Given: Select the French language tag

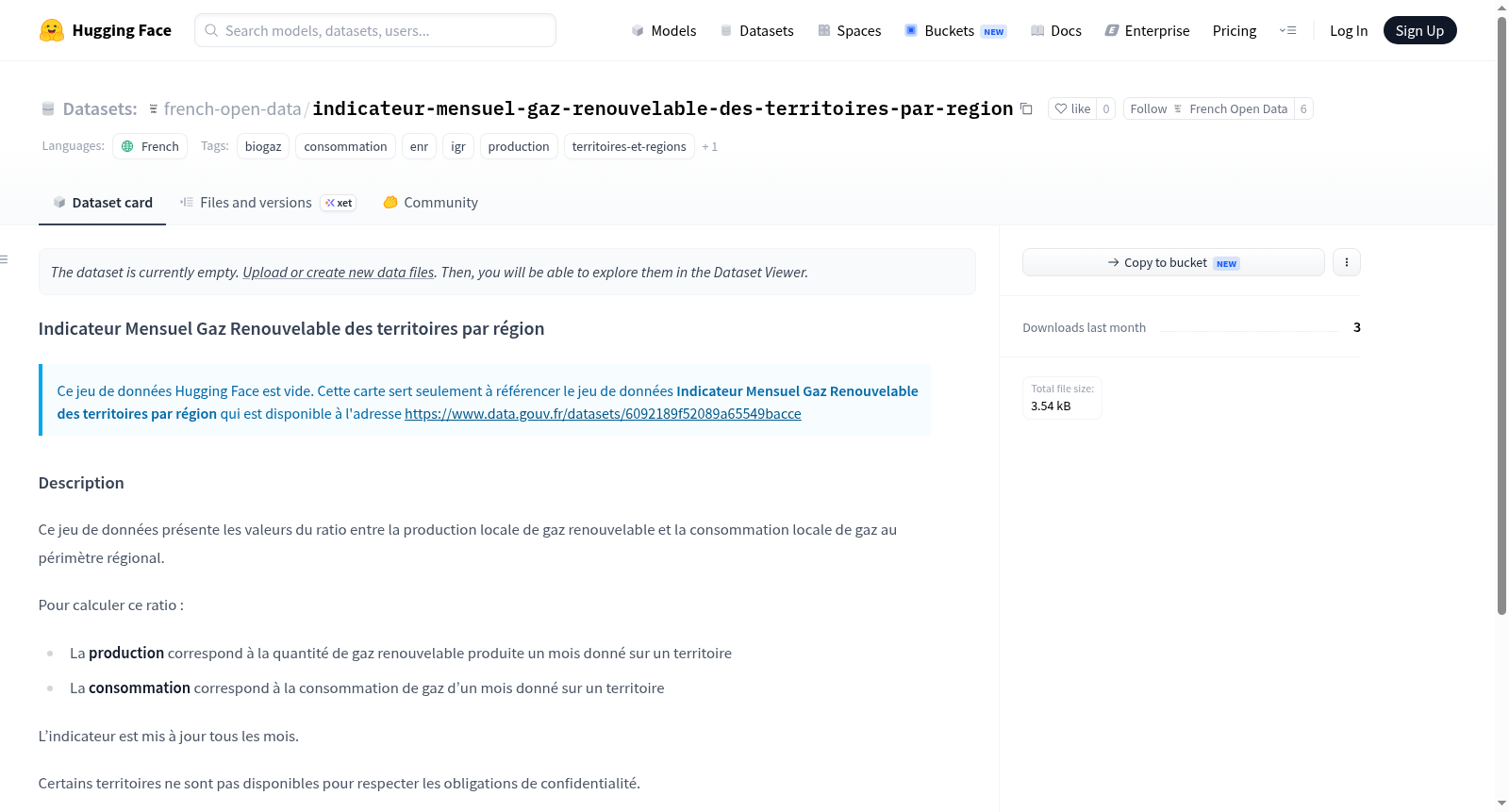Looking at the screenshot, I should pyautogui.click(x=150, y=146).
